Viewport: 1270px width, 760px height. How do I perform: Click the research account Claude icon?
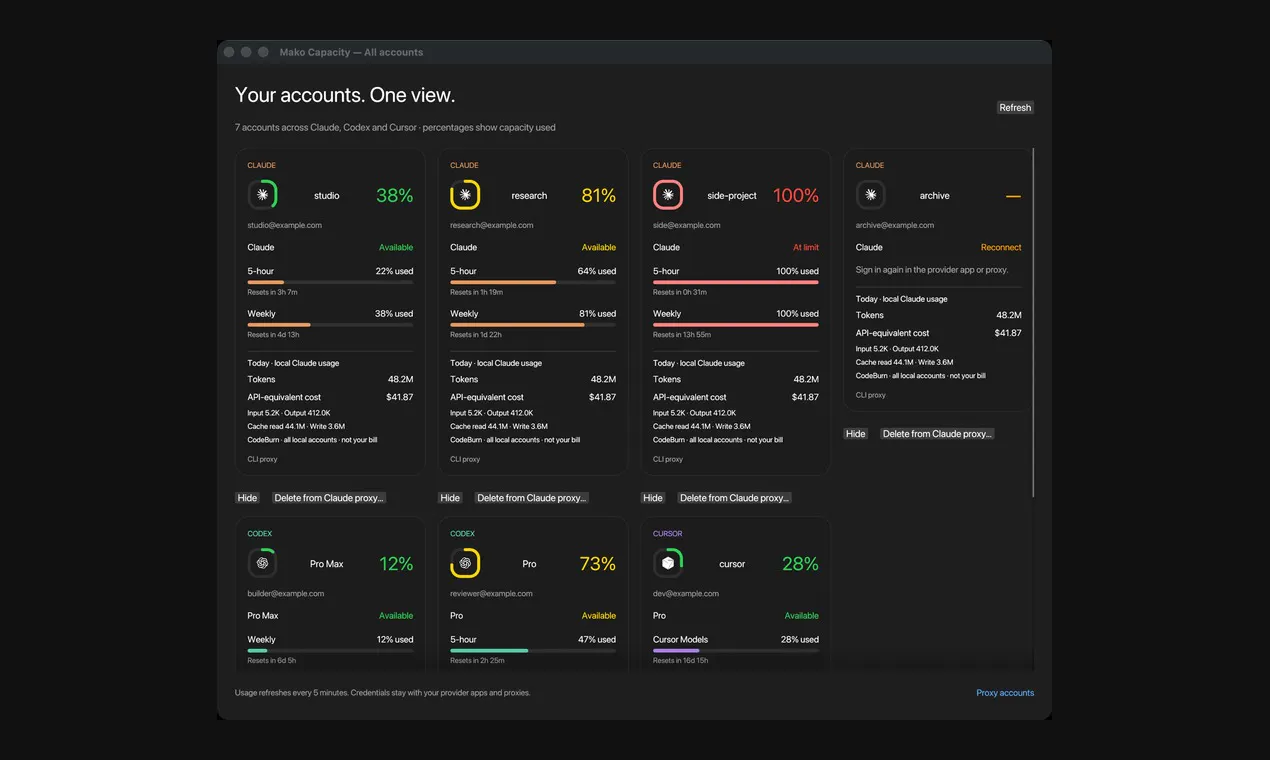tap(465, 195)
